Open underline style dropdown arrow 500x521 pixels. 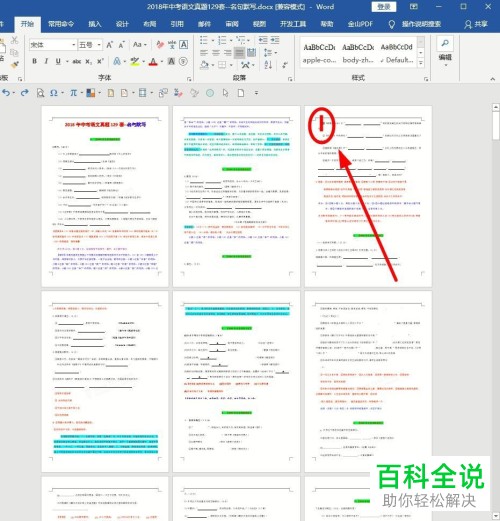coord(67,62)
